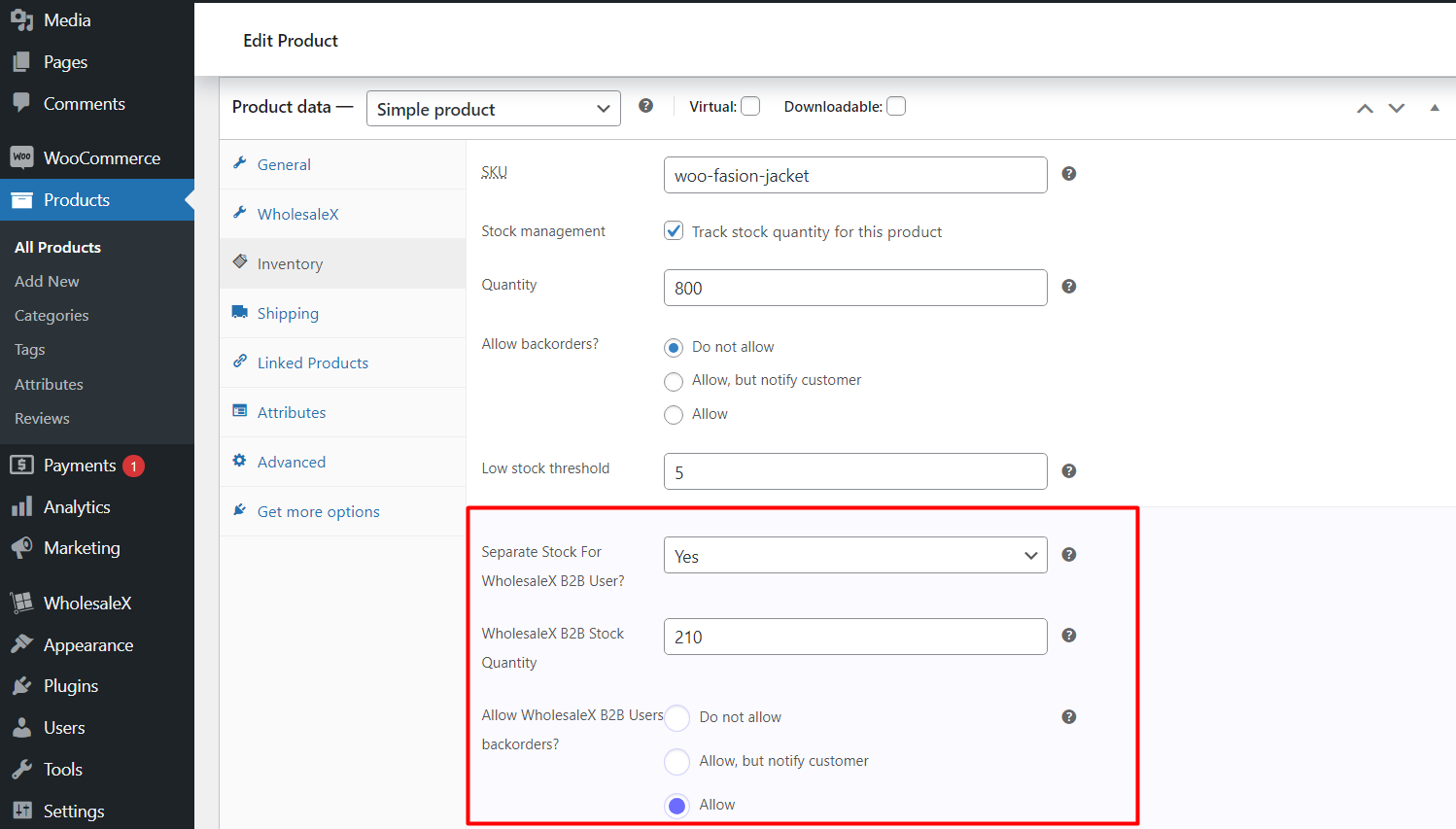Select backorders 'Allow, but notify customer' radio

674,381
